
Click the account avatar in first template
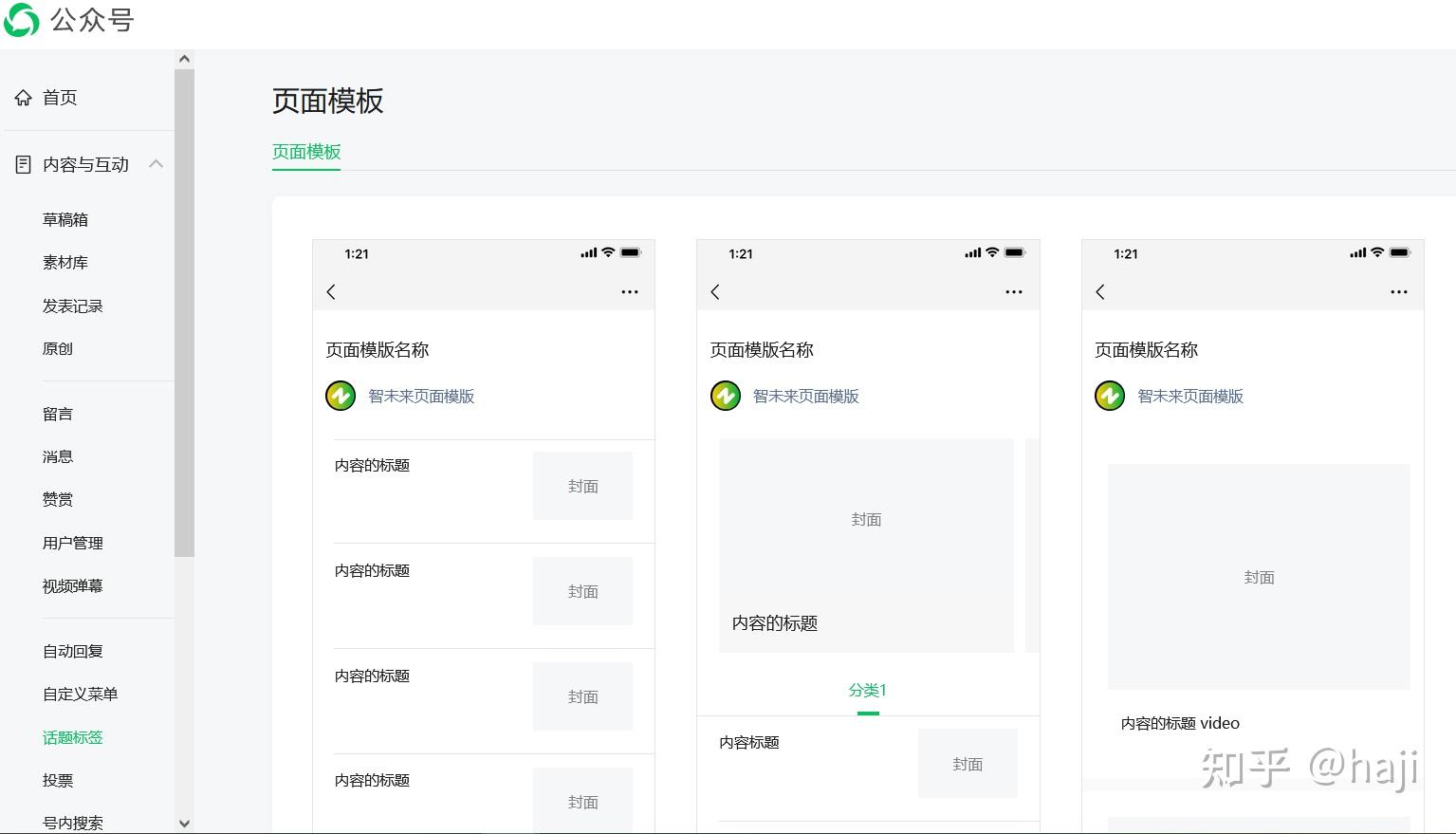(x=341, y=396)
